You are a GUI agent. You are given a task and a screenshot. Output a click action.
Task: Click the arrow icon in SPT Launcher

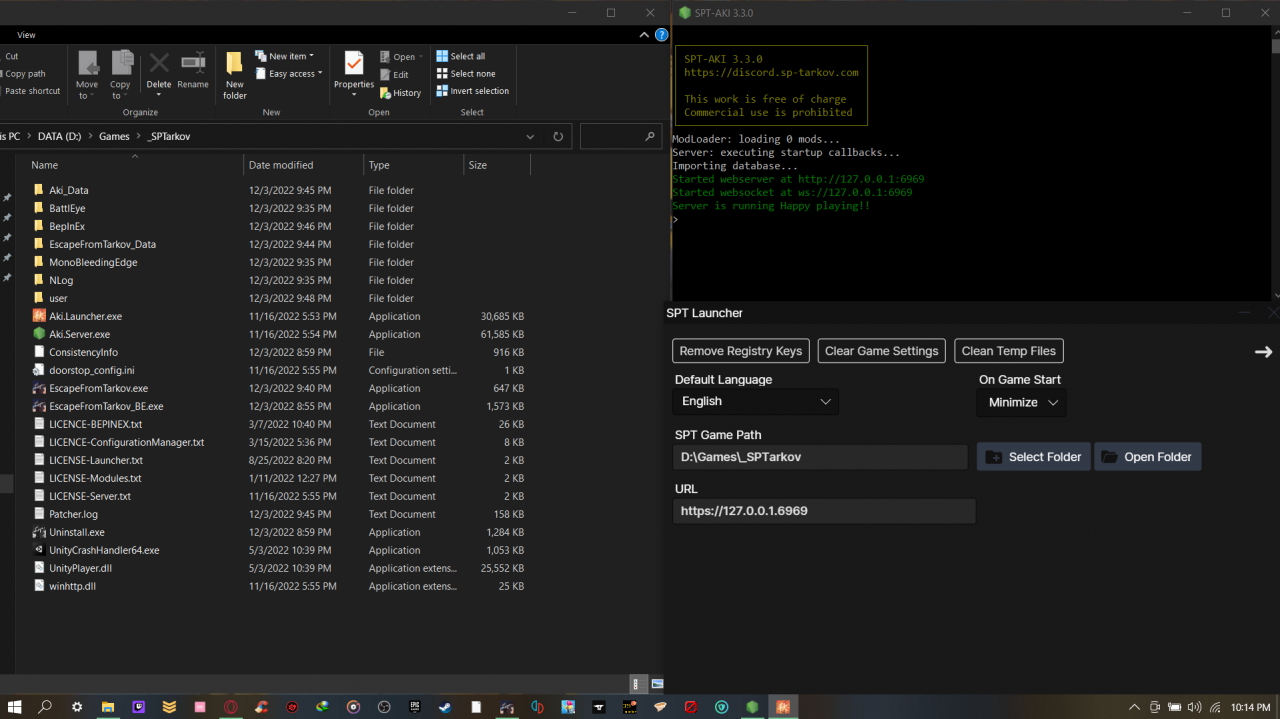point(1263,352)
